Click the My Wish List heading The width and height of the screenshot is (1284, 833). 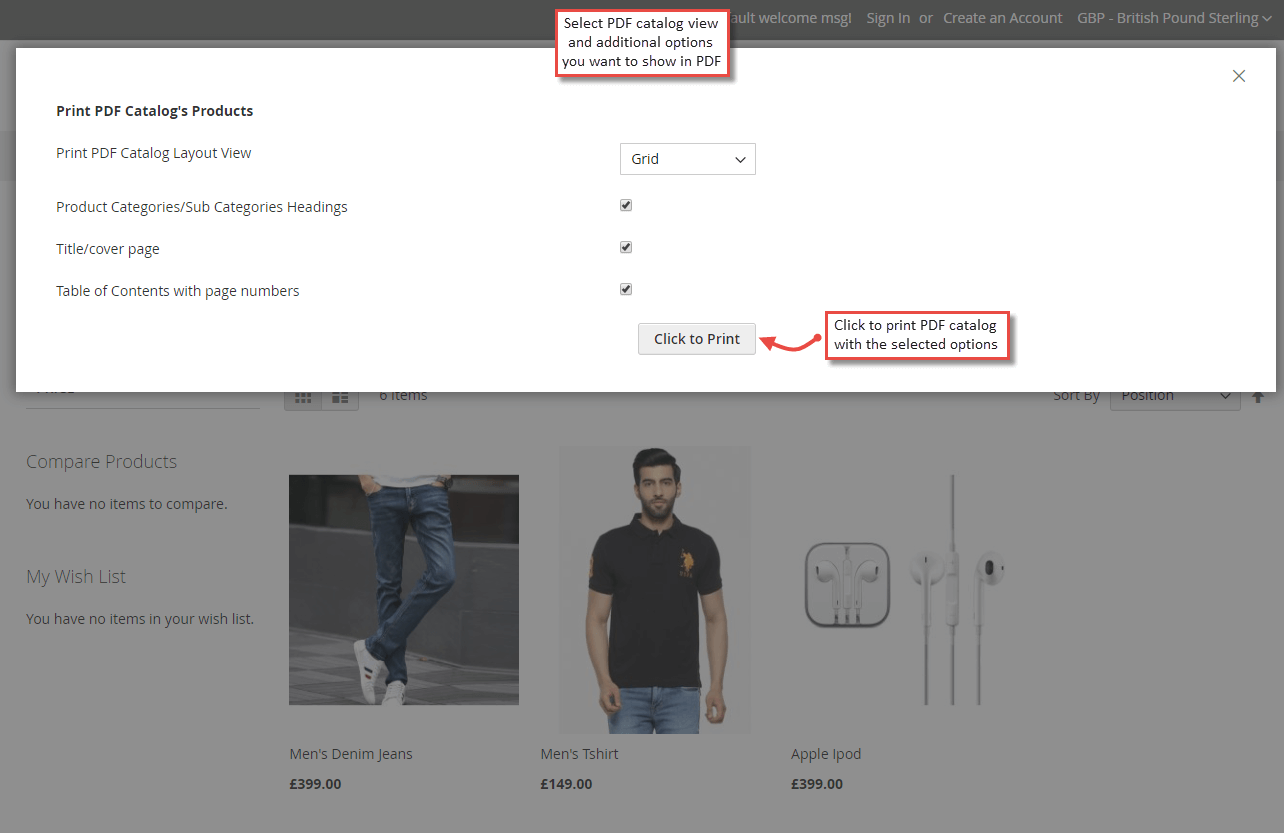point(75,577)
